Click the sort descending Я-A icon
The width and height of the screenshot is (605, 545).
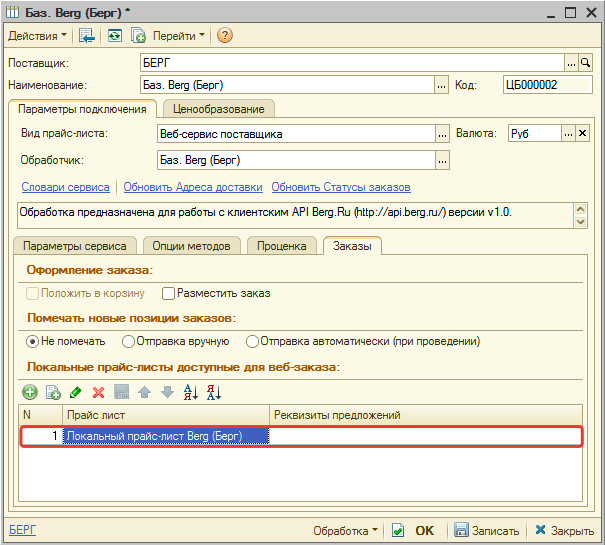click(214, 393)
